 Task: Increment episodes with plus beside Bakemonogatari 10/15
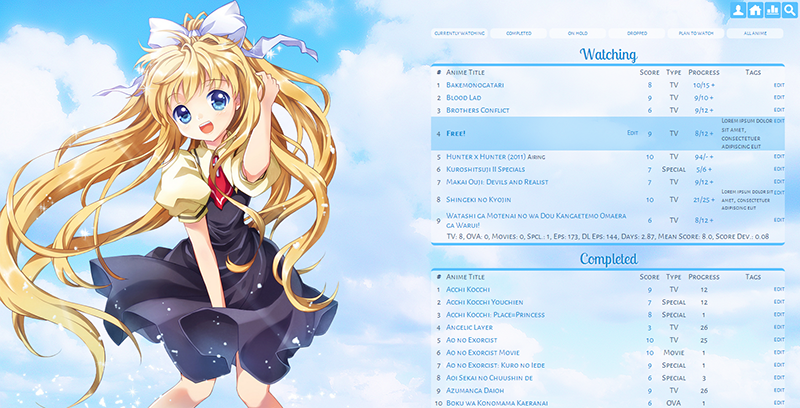click(712, 85)
